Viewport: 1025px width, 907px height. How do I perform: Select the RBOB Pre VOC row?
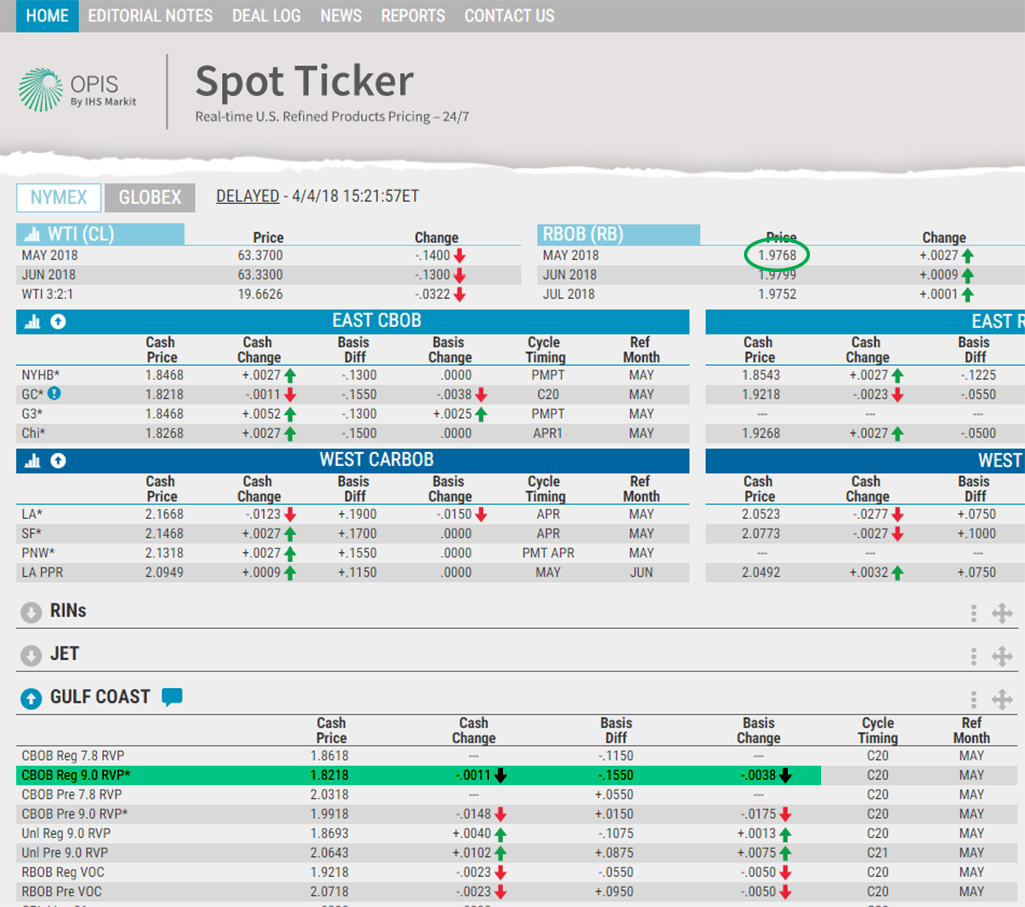(516, 891)
